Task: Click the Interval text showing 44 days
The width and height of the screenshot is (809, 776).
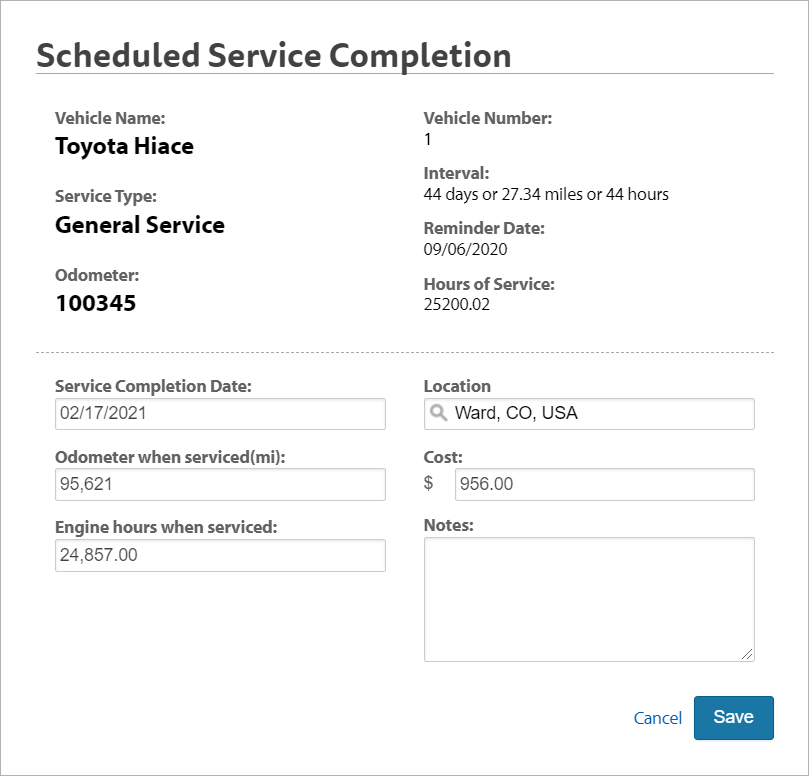Action: click(546, 194)
